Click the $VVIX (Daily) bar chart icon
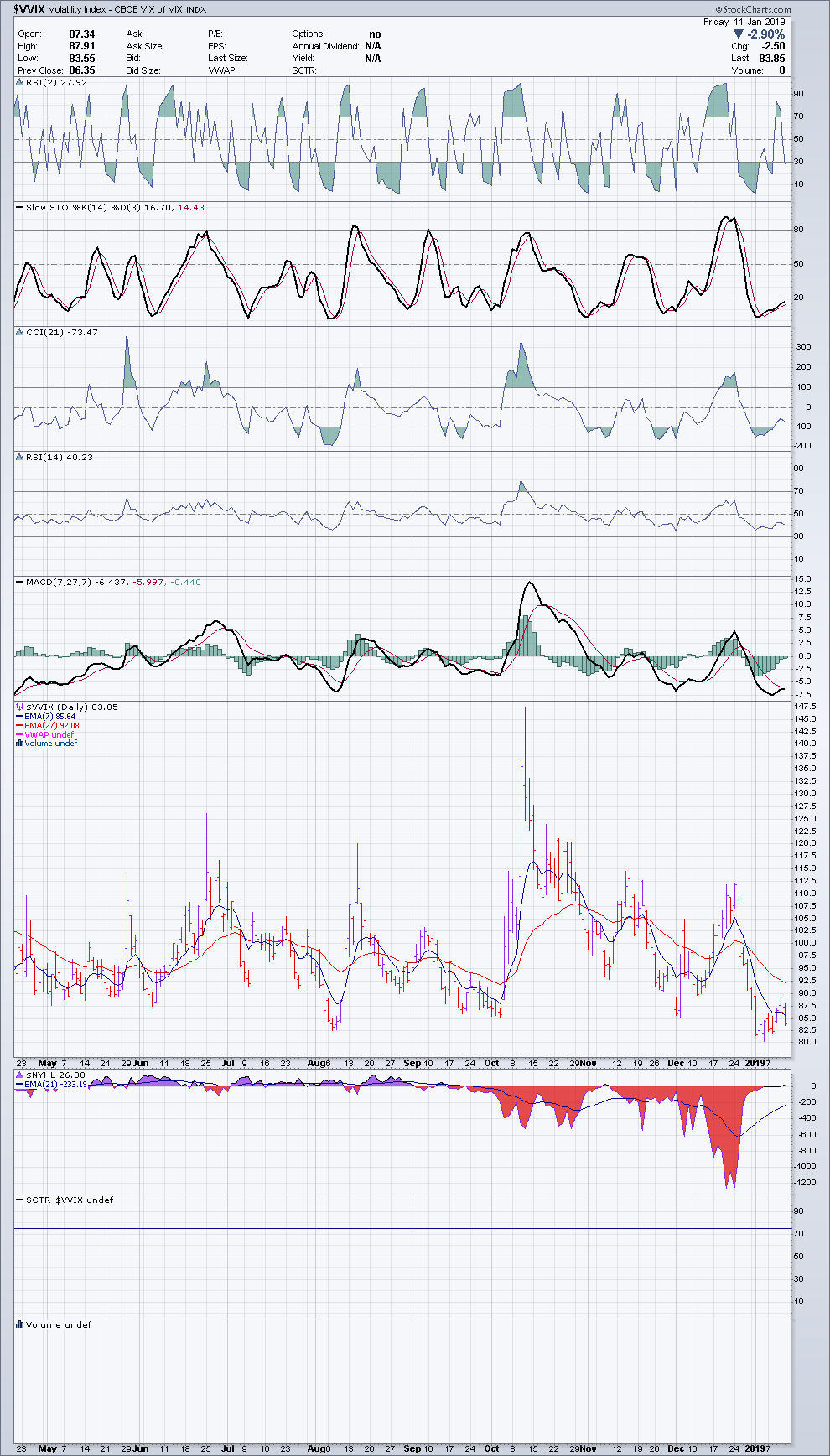830x1456 pixels. click(x=19, y=707)
